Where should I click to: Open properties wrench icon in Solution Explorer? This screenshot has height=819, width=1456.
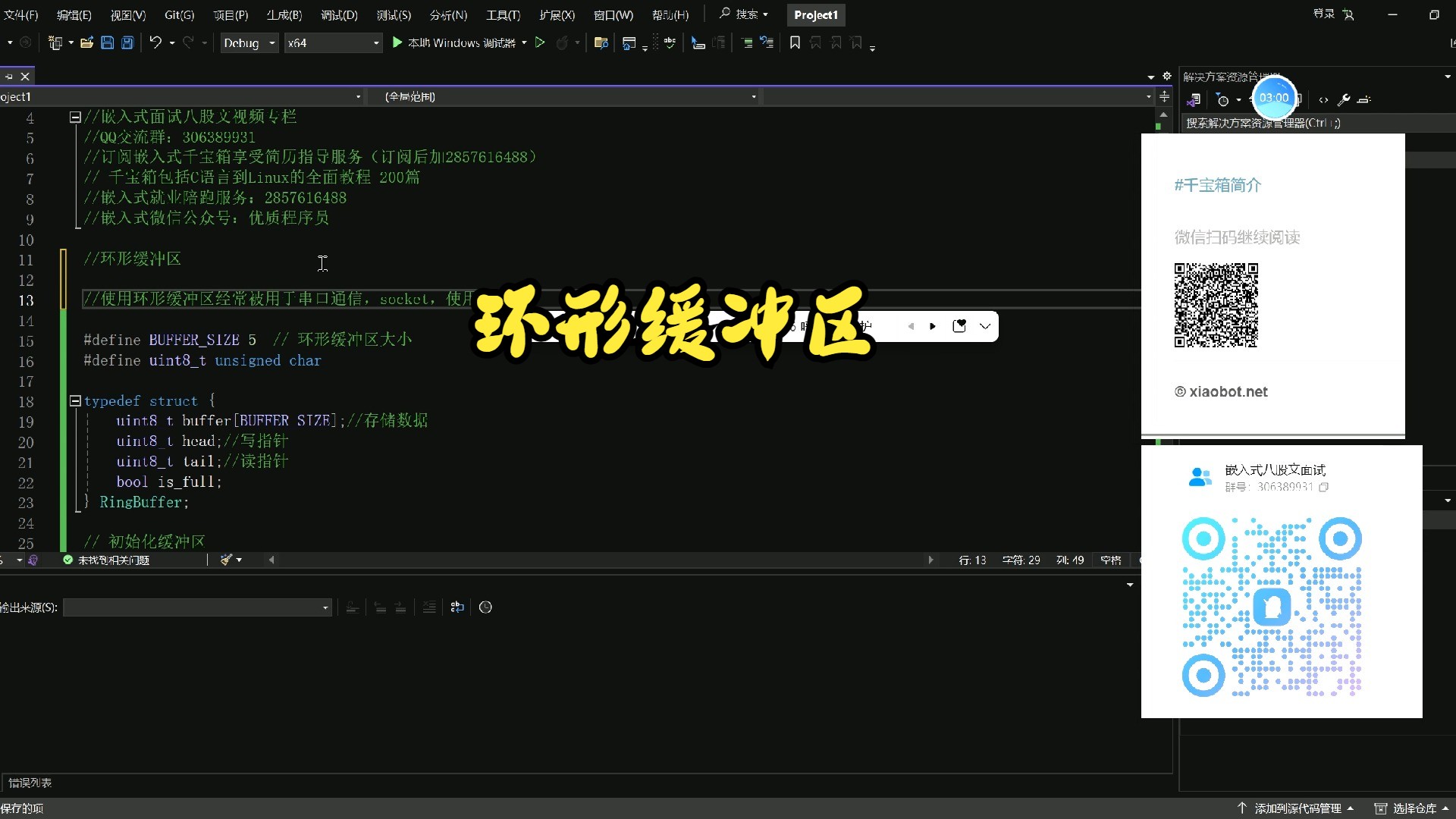[1344, 99]
